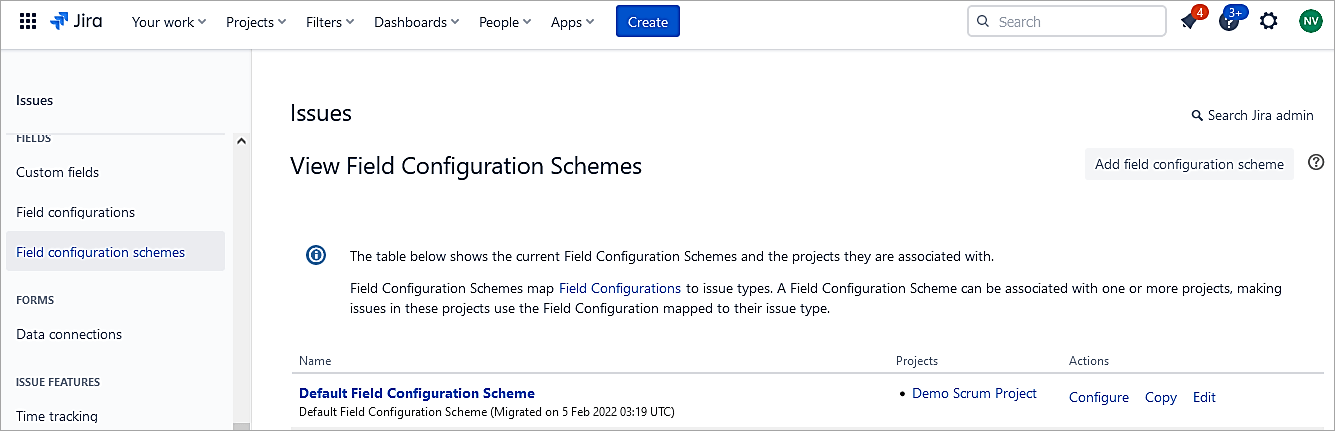The height and width of the screenshot is (431, 1335).
Task: Expand the Projects dropdown menu
Action: point(255,22)
